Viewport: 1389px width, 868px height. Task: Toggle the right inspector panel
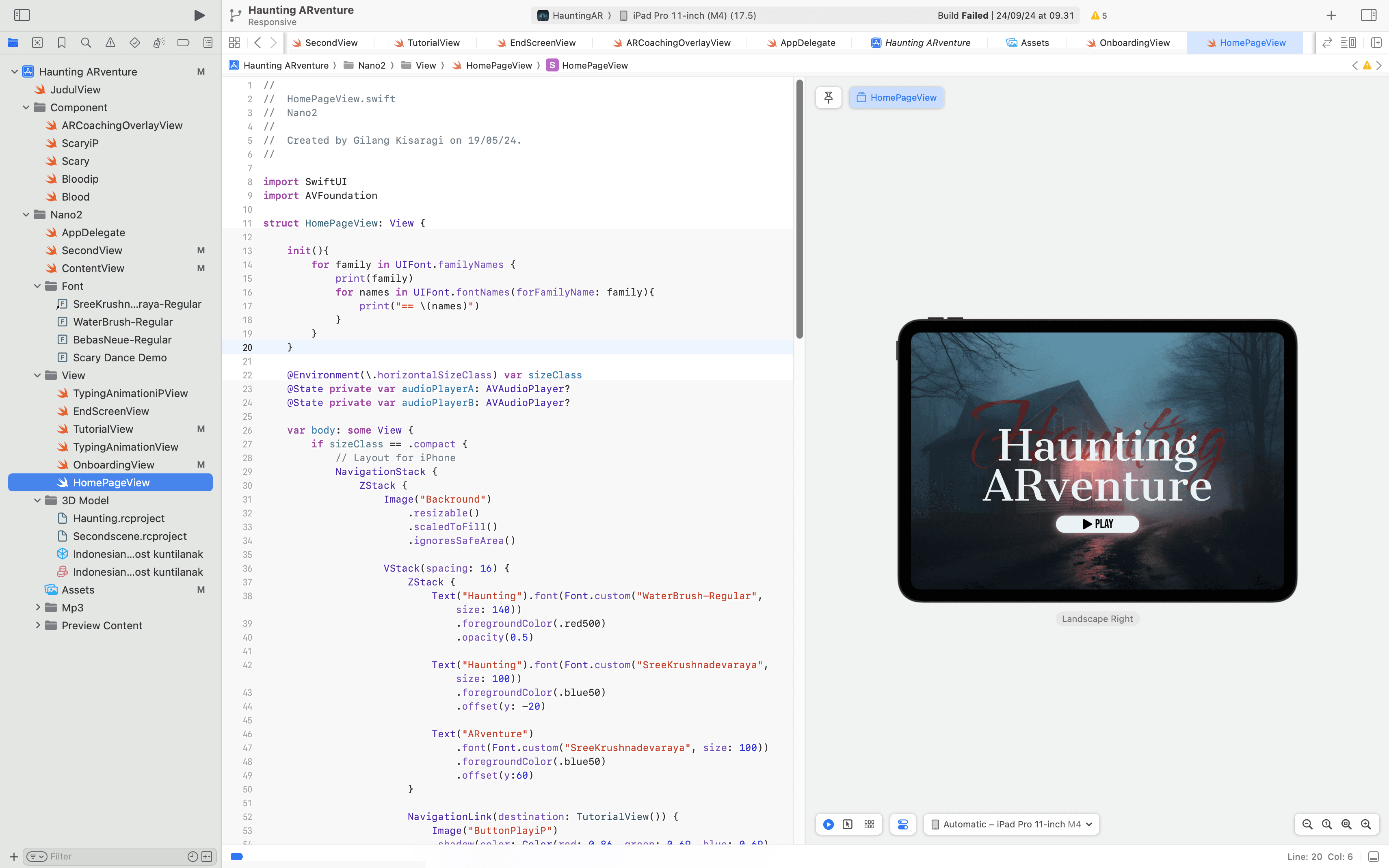click(1369, 15)
